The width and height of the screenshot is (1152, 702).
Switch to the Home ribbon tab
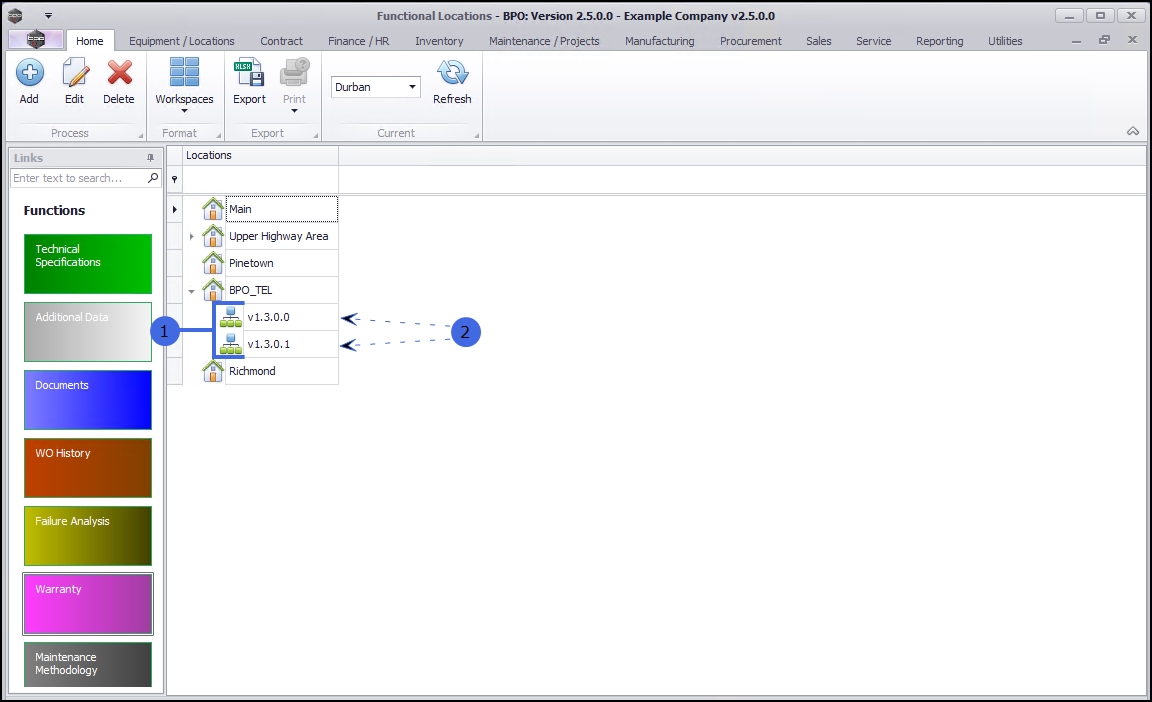pyautogui.click(x=90, y=41)
